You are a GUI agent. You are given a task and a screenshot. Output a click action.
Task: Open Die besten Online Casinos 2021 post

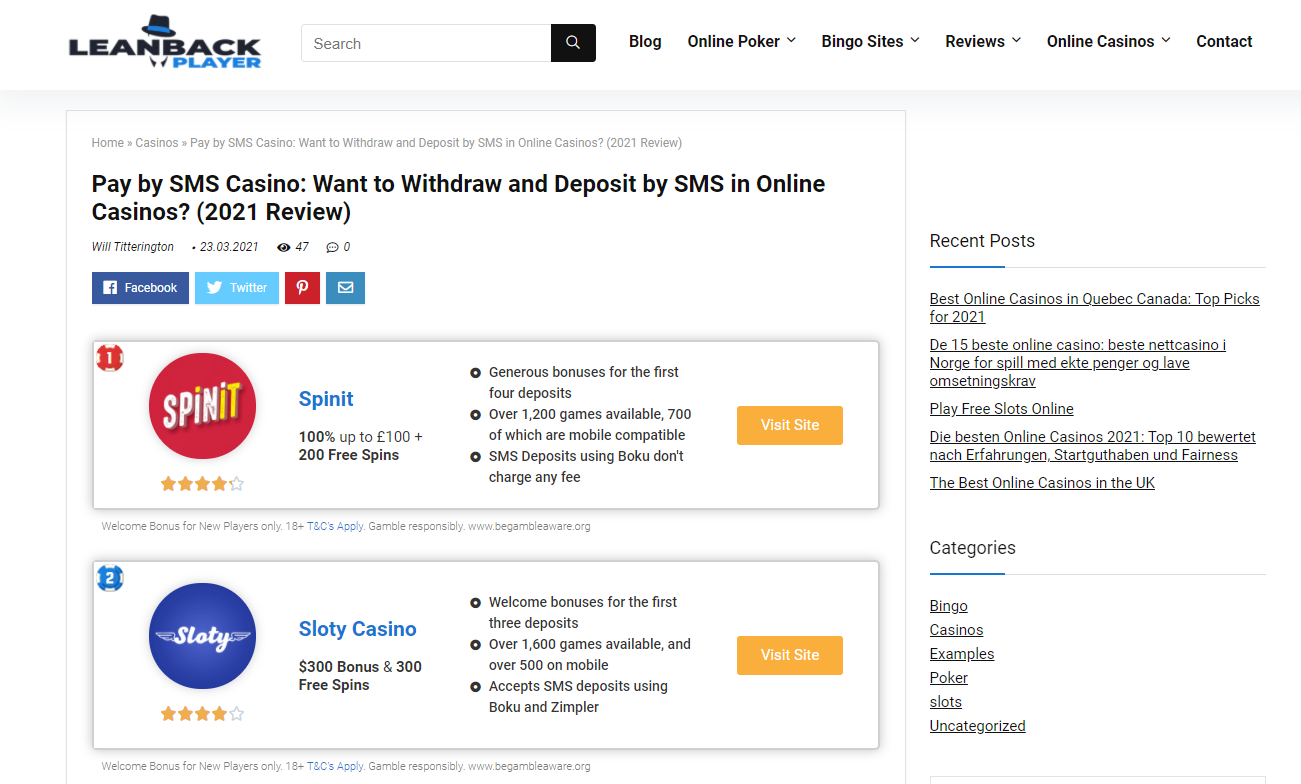tap(1092, 446)
